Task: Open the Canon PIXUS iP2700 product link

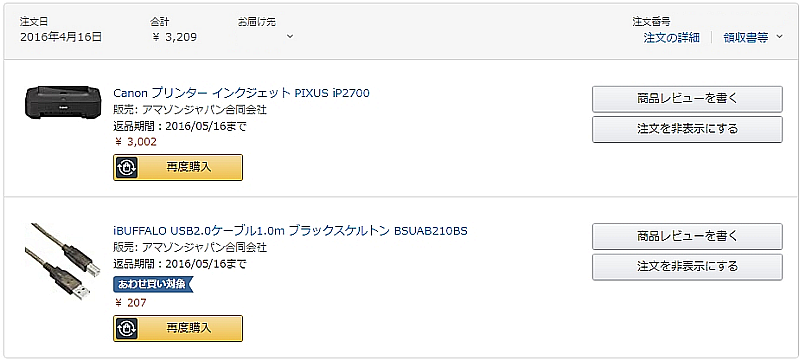Action: tap(241, 93)
